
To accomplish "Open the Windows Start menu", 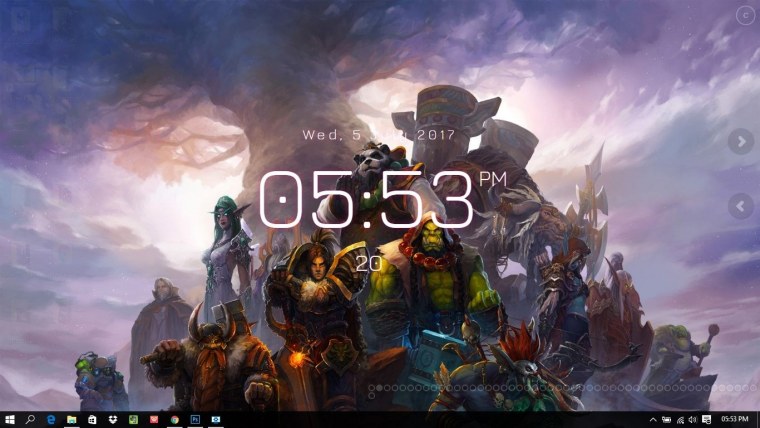I will tap(10, 419).
